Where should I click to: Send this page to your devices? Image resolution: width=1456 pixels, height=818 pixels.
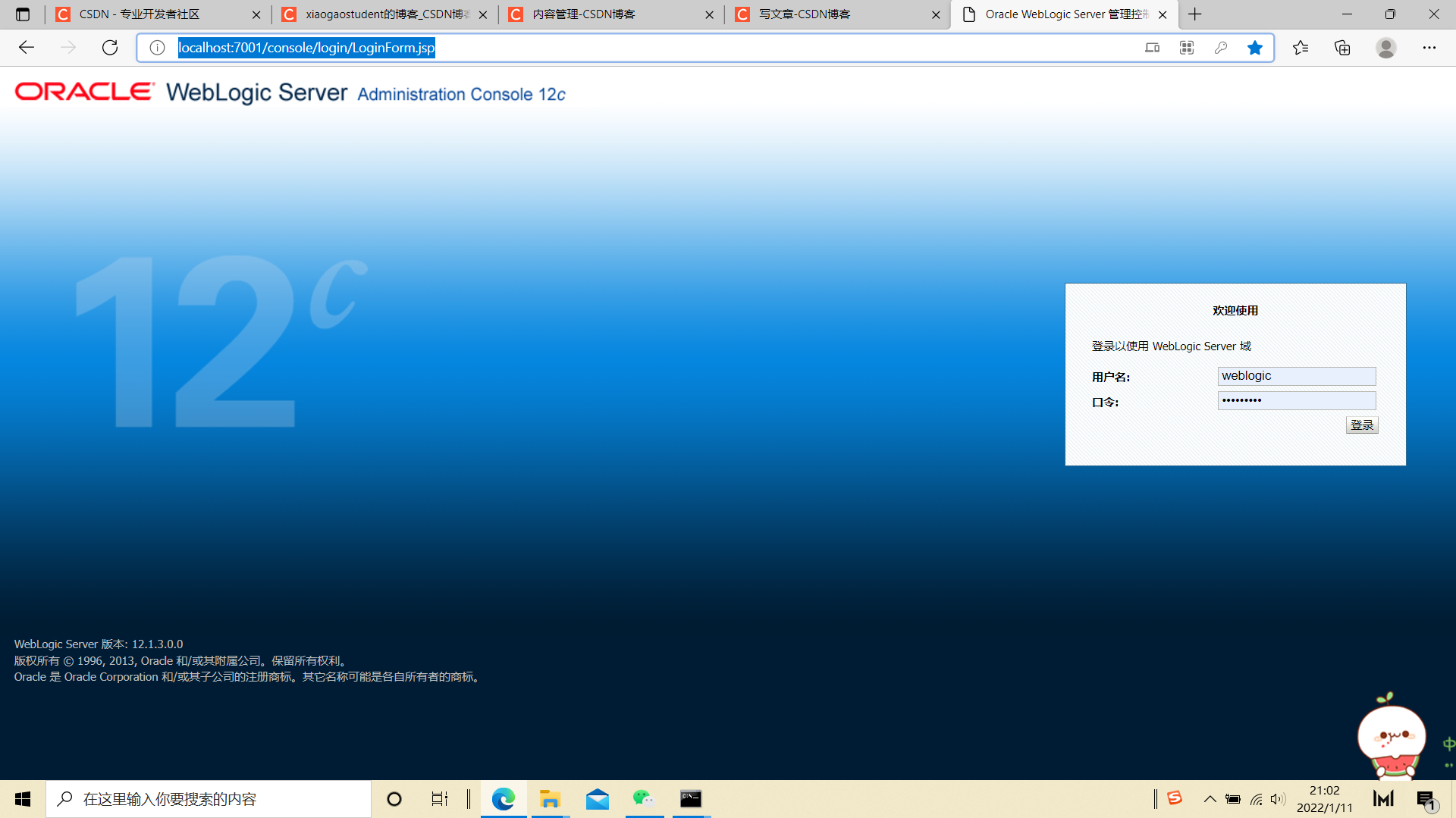tap(1151, 47)
